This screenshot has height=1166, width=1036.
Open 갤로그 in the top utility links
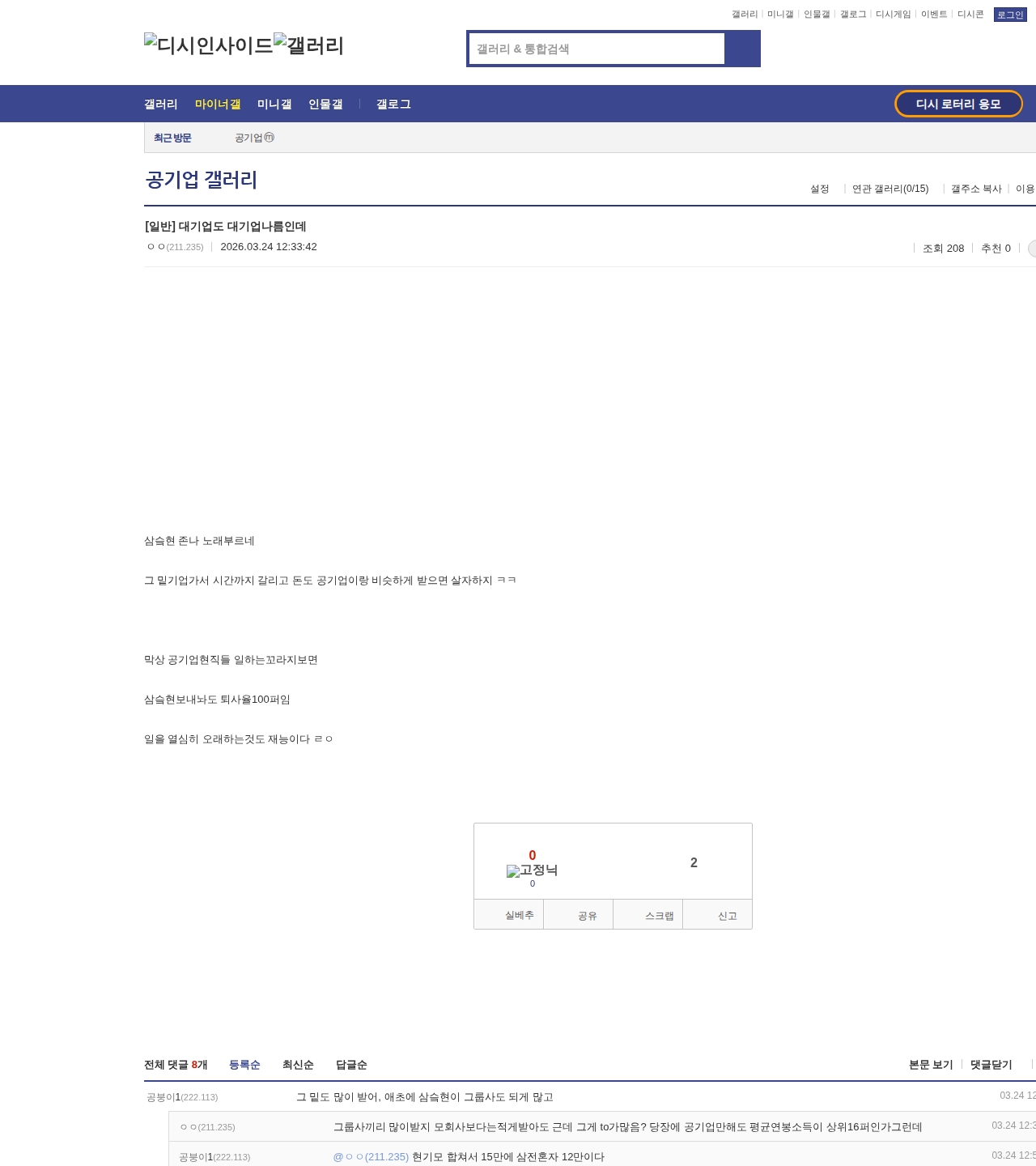[853, 15]
